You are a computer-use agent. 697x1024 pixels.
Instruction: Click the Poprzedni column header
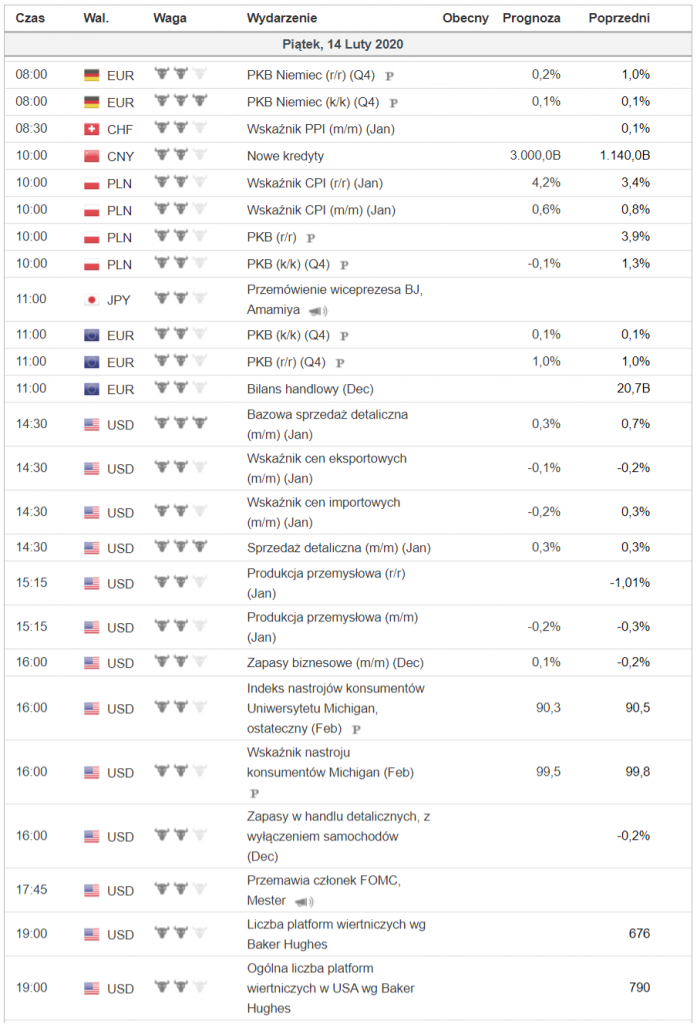coord(619,18)
